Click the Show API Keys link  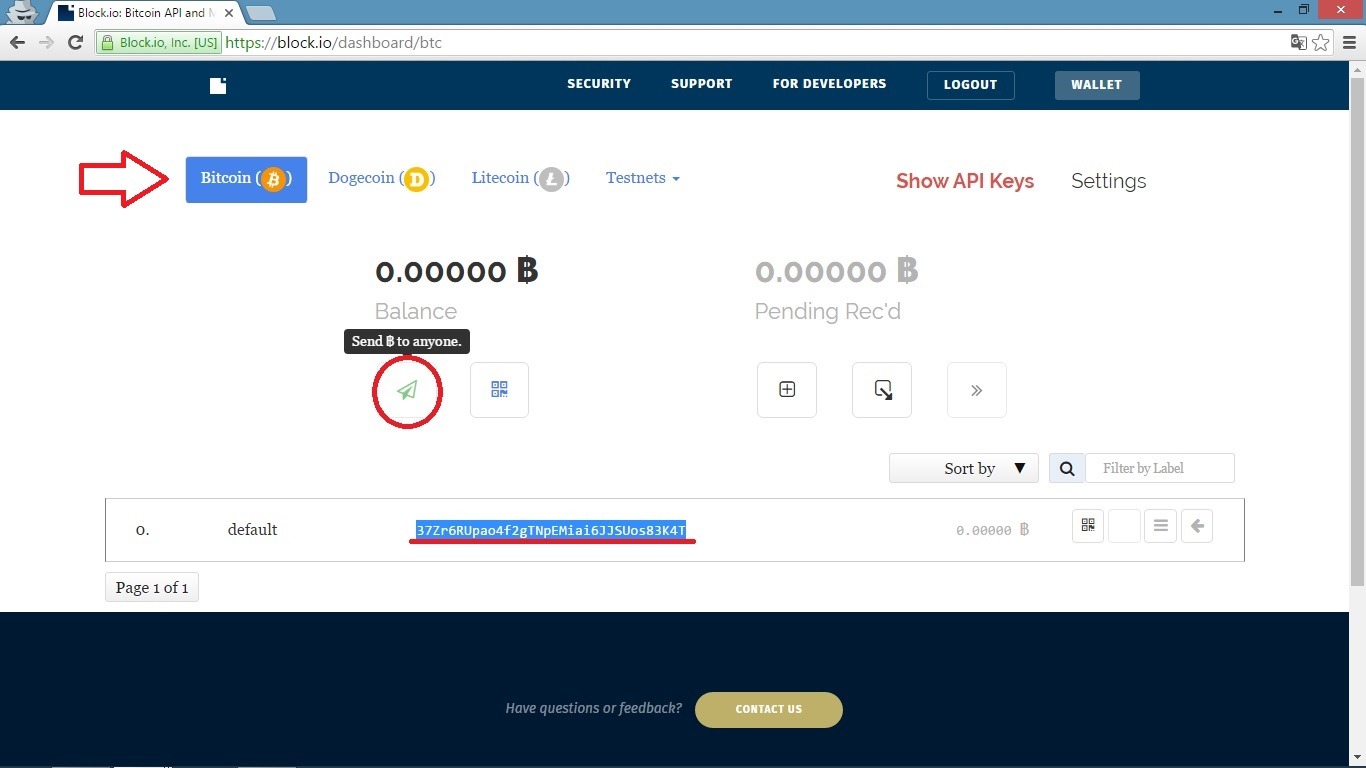(964, 181)
